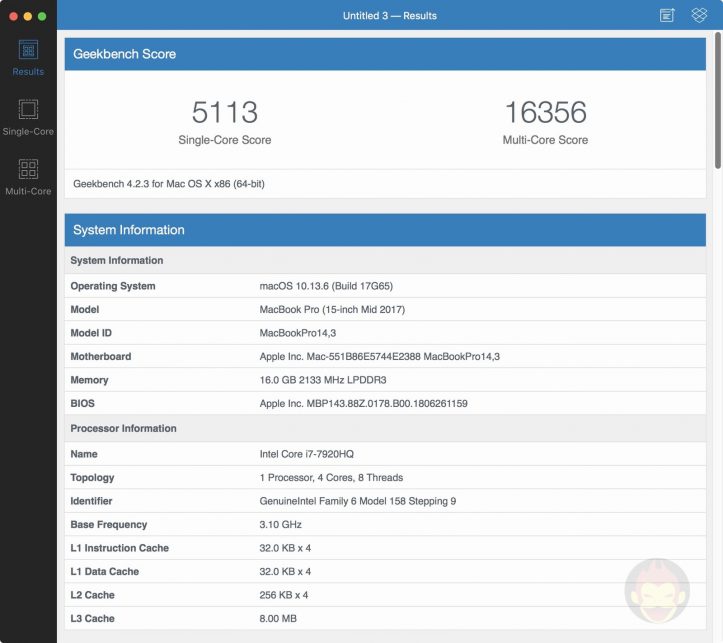Click the processor Name row label
723x643 pixels.
click(x=83, y=454)
